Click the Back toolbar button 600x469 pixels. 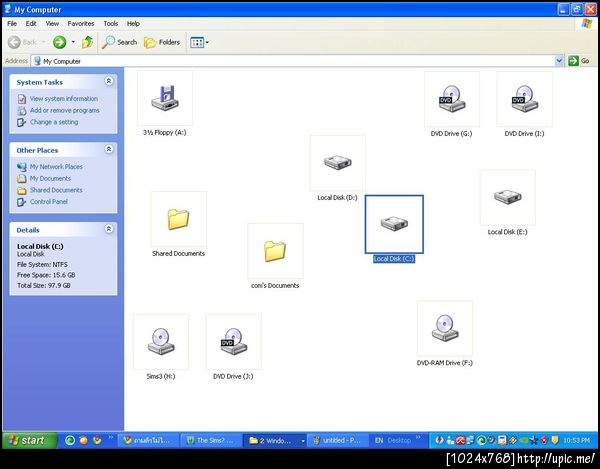(x=22, y=42)
